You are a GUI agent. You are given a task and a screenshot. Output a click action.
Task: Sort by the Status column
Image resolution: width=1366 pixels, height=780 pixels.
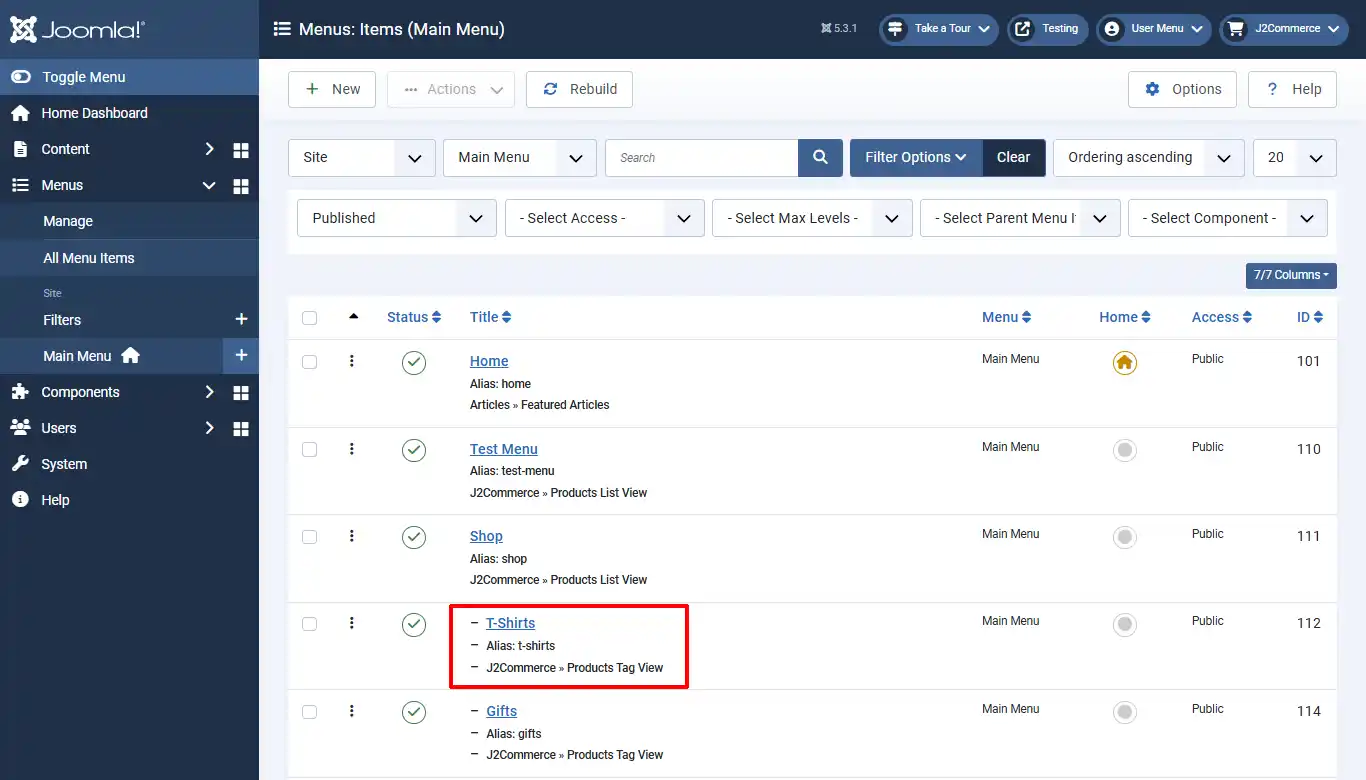coord(414,317)
